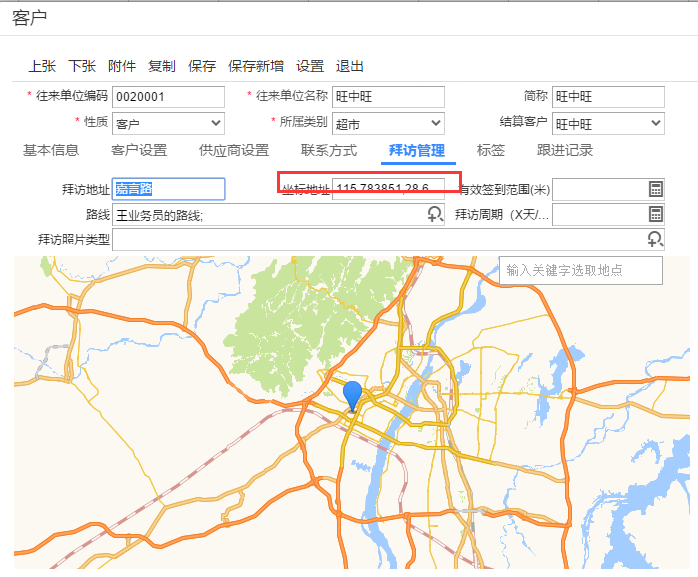Go to previous record with 上张
Viewport: 698px width, 577px height.
pyautogui.click(x=42, y=66)
